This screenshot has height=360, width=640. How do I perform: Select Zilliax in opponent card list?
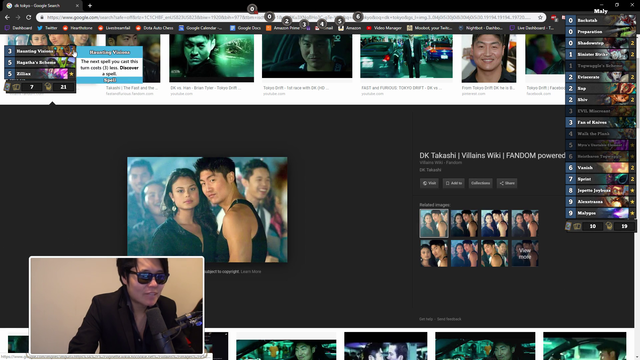pyautogui.click(x=40, y=74)
